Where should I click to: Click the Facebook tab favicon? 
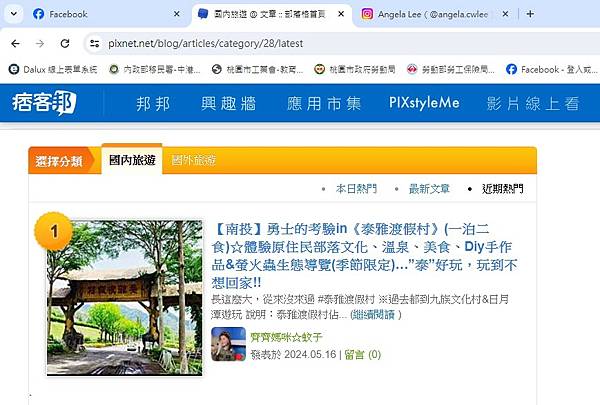[x=39, y=14]
